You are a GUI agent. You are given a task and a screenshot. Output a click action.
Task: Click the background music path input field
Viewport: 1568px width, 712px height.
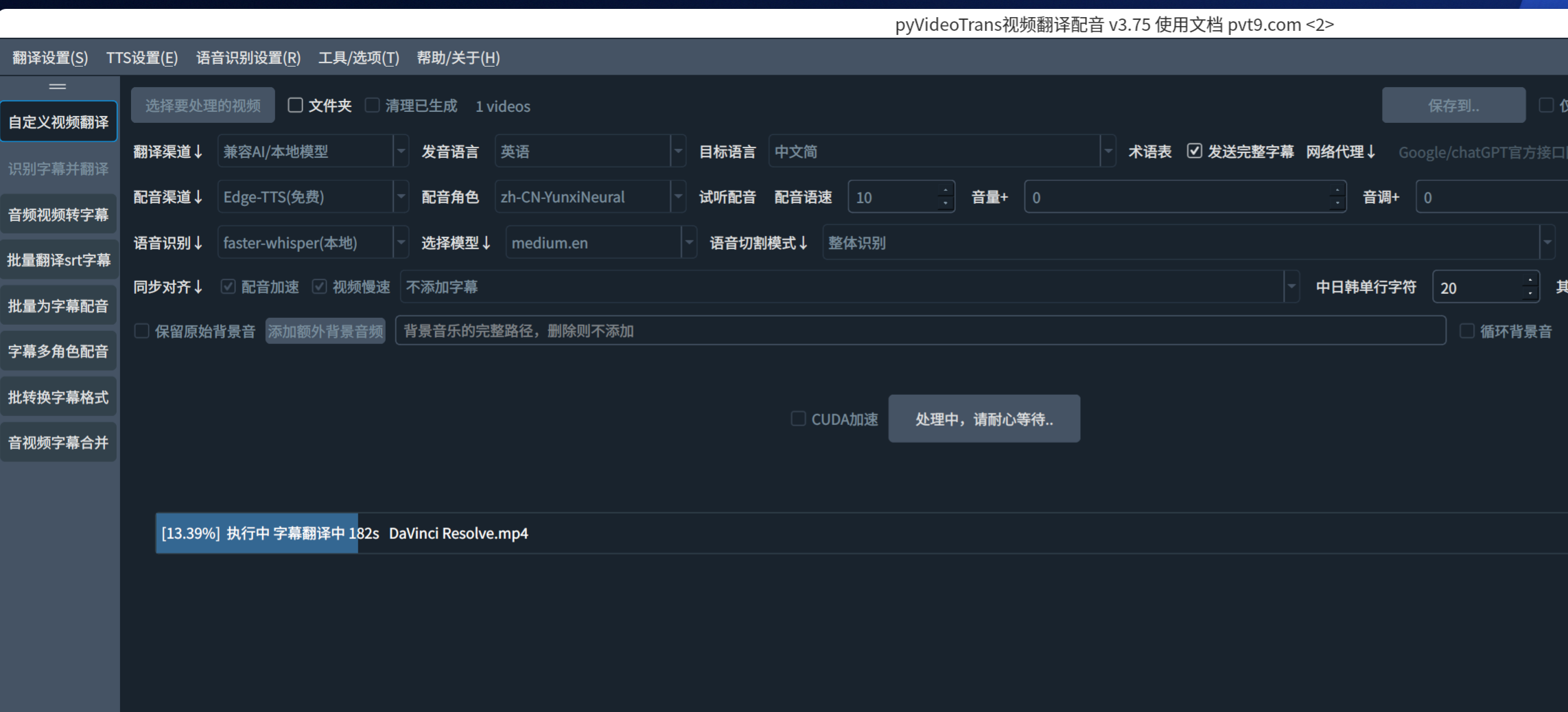click(x=921, y=331)
